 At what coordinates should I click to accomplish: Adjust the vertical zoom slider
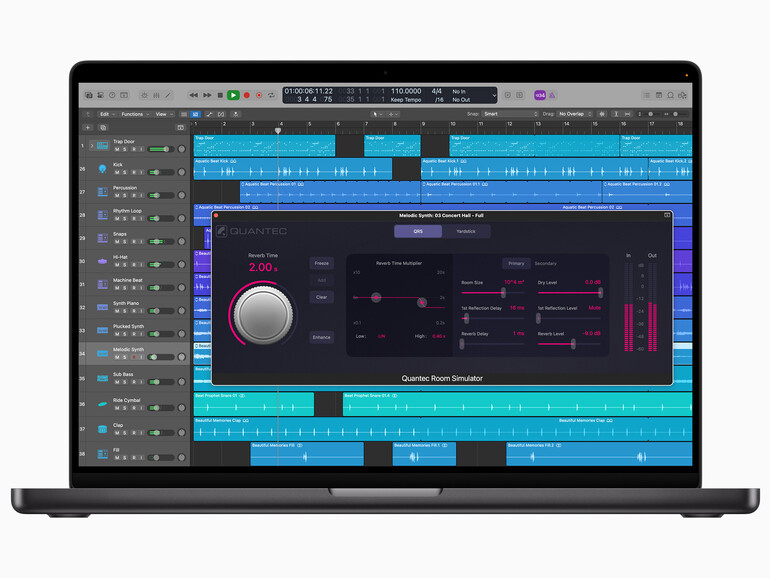click(x=650, y=114)
